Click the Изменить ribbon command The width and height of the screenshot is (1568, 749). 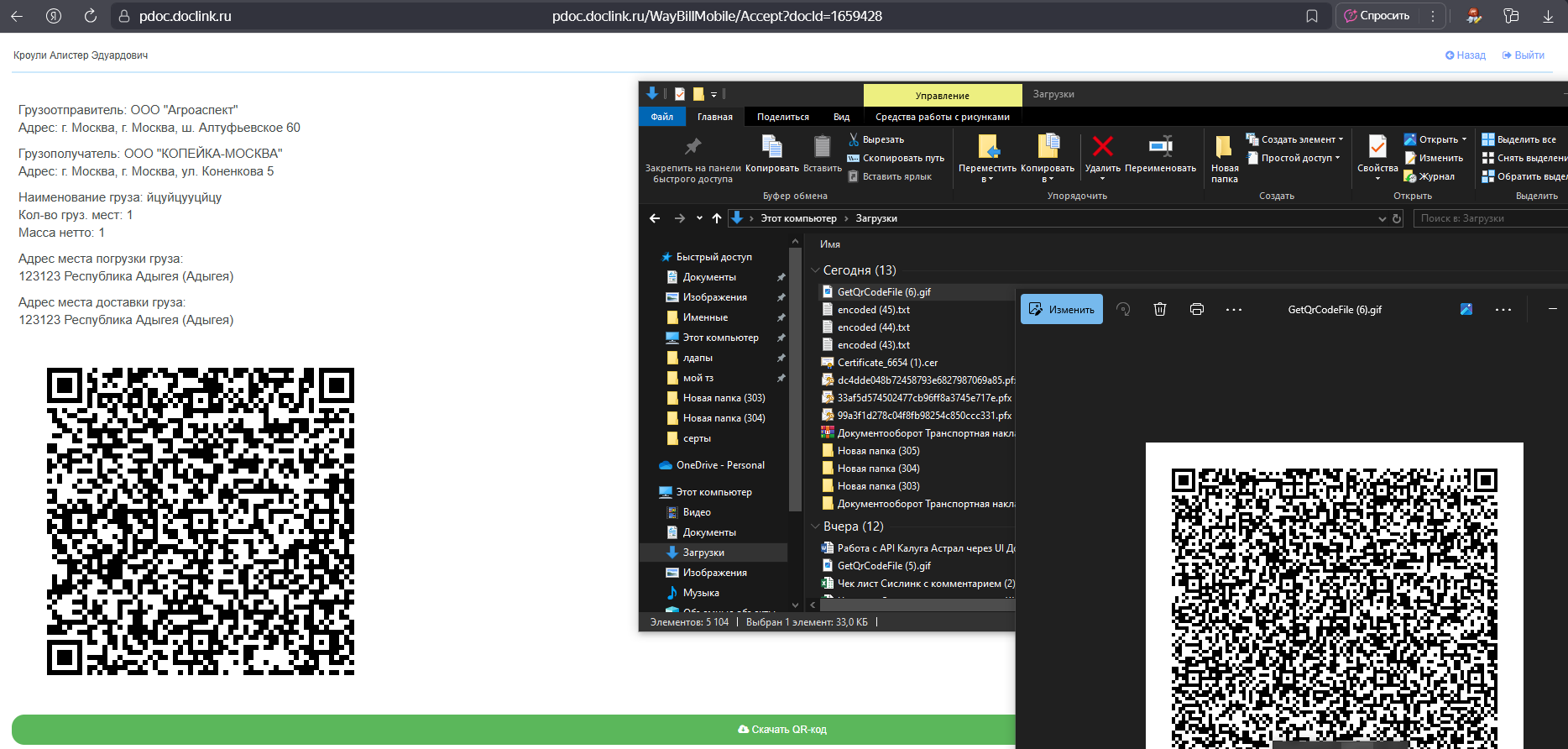1434,158
